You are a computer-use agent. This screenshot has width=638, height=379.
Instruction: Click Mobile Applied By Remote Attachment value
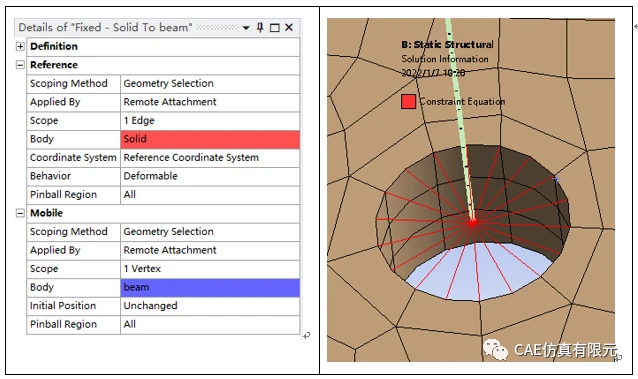coord(210,250)
